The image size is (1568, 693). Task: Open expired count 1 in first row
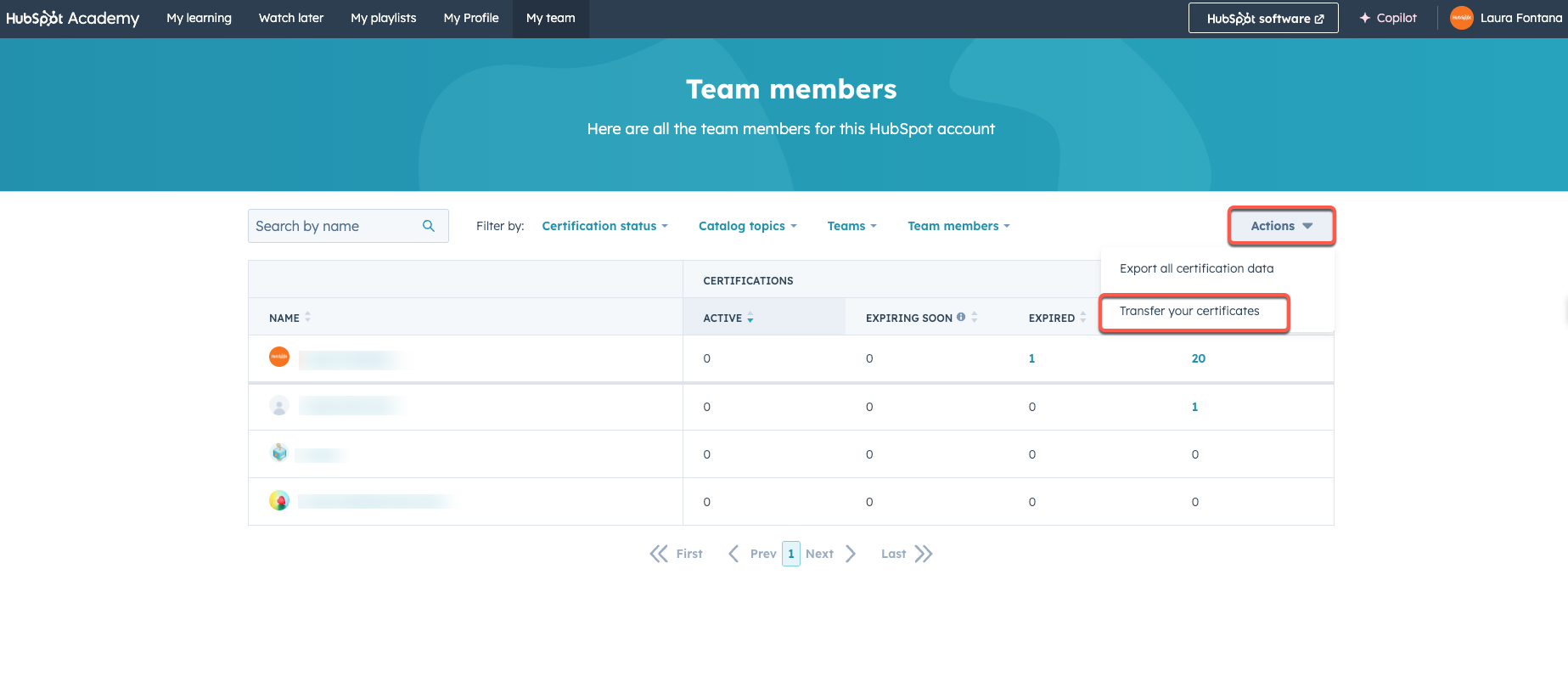click(x=1031, y=358)
